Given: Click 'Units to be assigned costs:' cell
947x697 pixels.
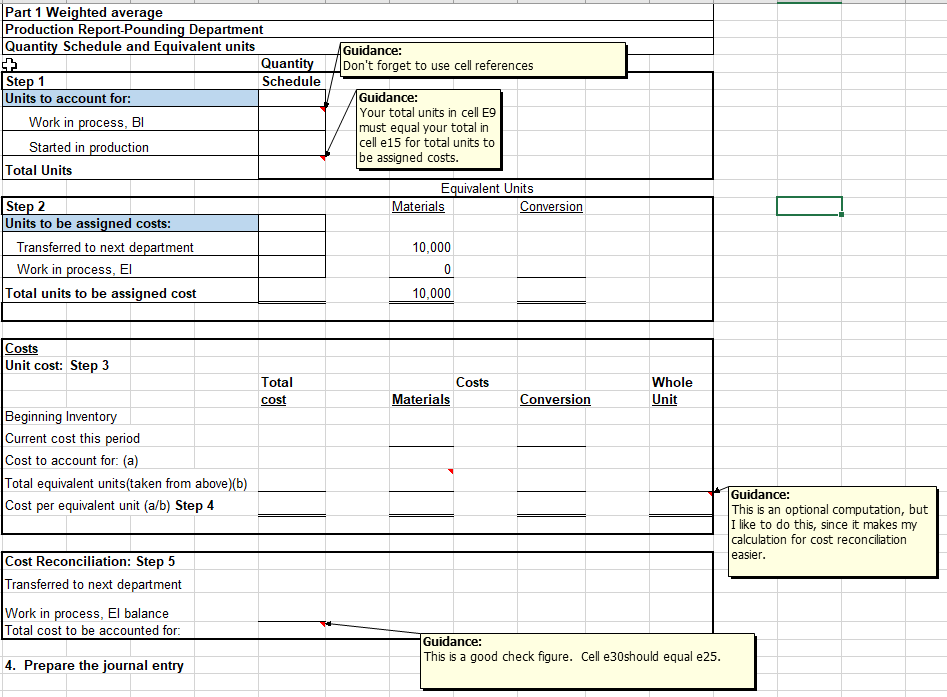Looking at the screenshot, I should tap(130, 223).
